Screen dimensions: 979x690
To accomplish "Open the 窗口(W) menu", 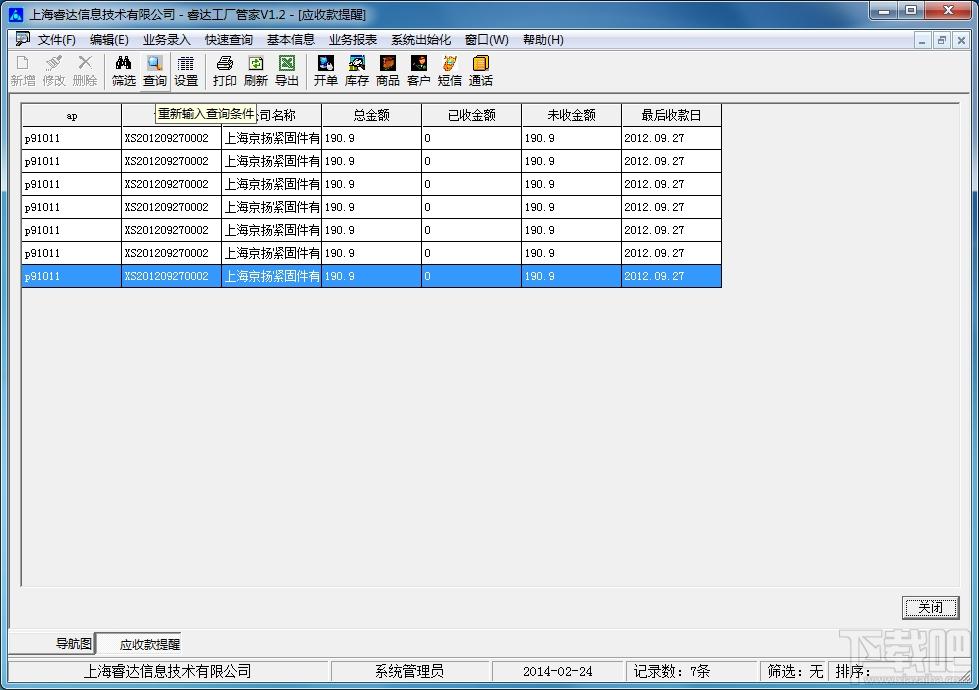I will pos(486,39).
